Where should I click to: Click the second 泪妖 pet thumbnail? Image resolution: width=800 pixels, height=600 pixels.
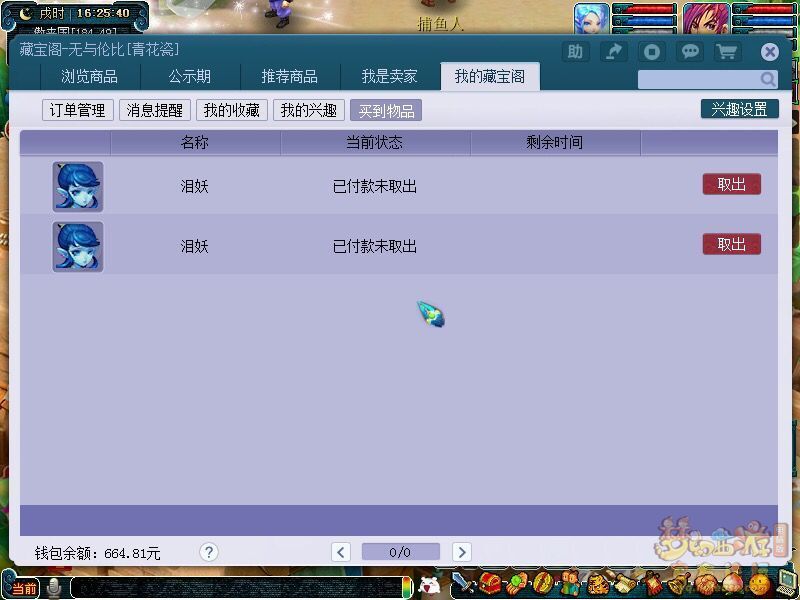[x=78, y=246]
